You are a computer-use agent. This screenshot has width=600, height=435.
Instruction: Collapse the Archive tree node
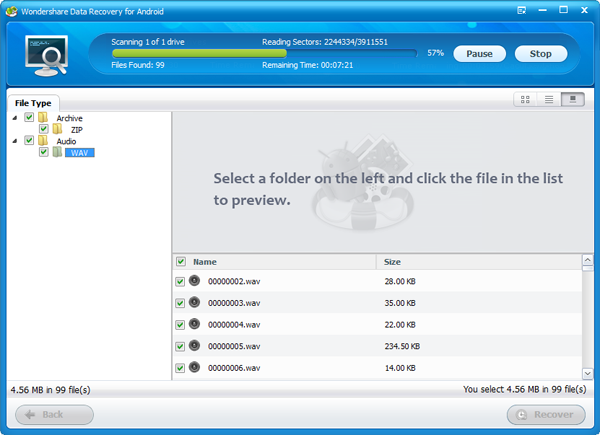(15, 118)
